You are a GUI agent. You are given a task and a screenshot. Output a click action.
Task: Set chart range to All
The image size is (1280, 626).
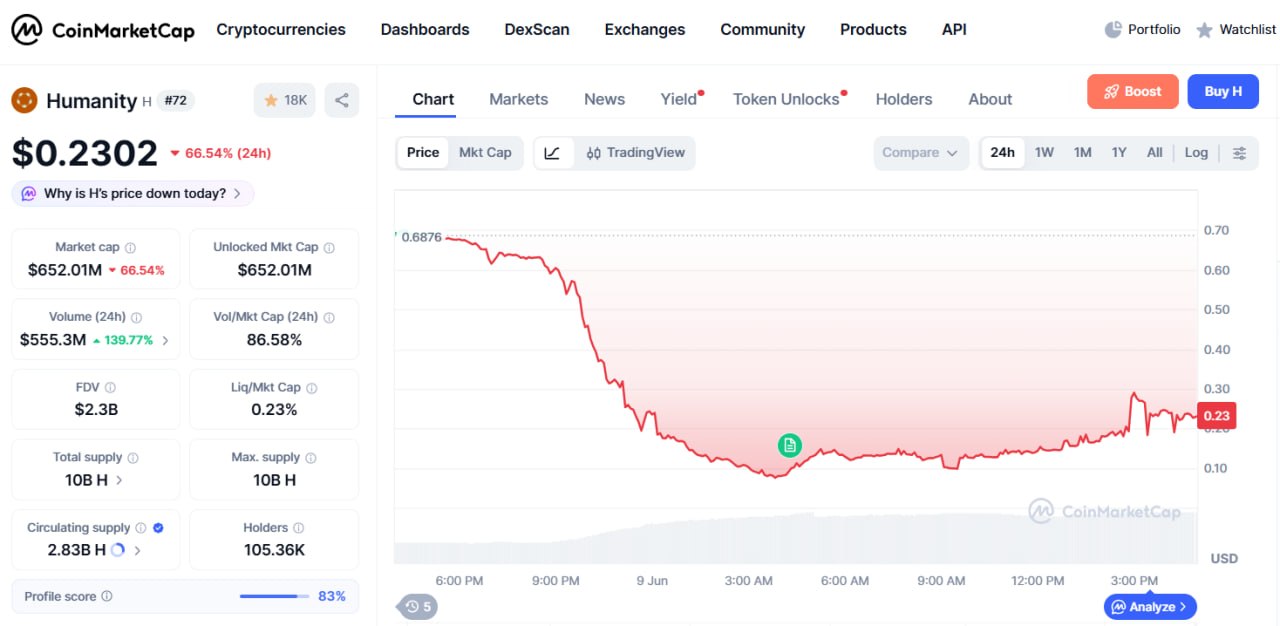click(x=1155, y=153)
